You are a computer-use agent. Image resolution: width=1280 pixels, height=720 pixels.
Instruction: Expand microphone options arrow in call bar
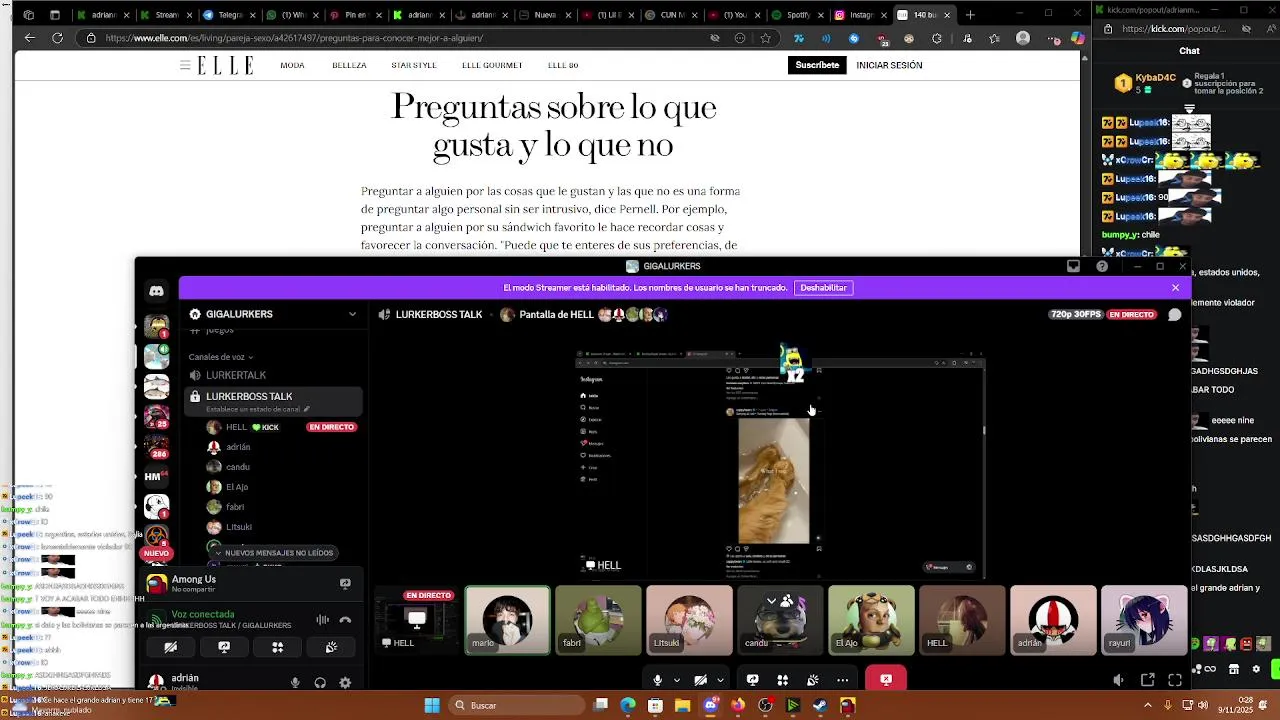point(676,680)
